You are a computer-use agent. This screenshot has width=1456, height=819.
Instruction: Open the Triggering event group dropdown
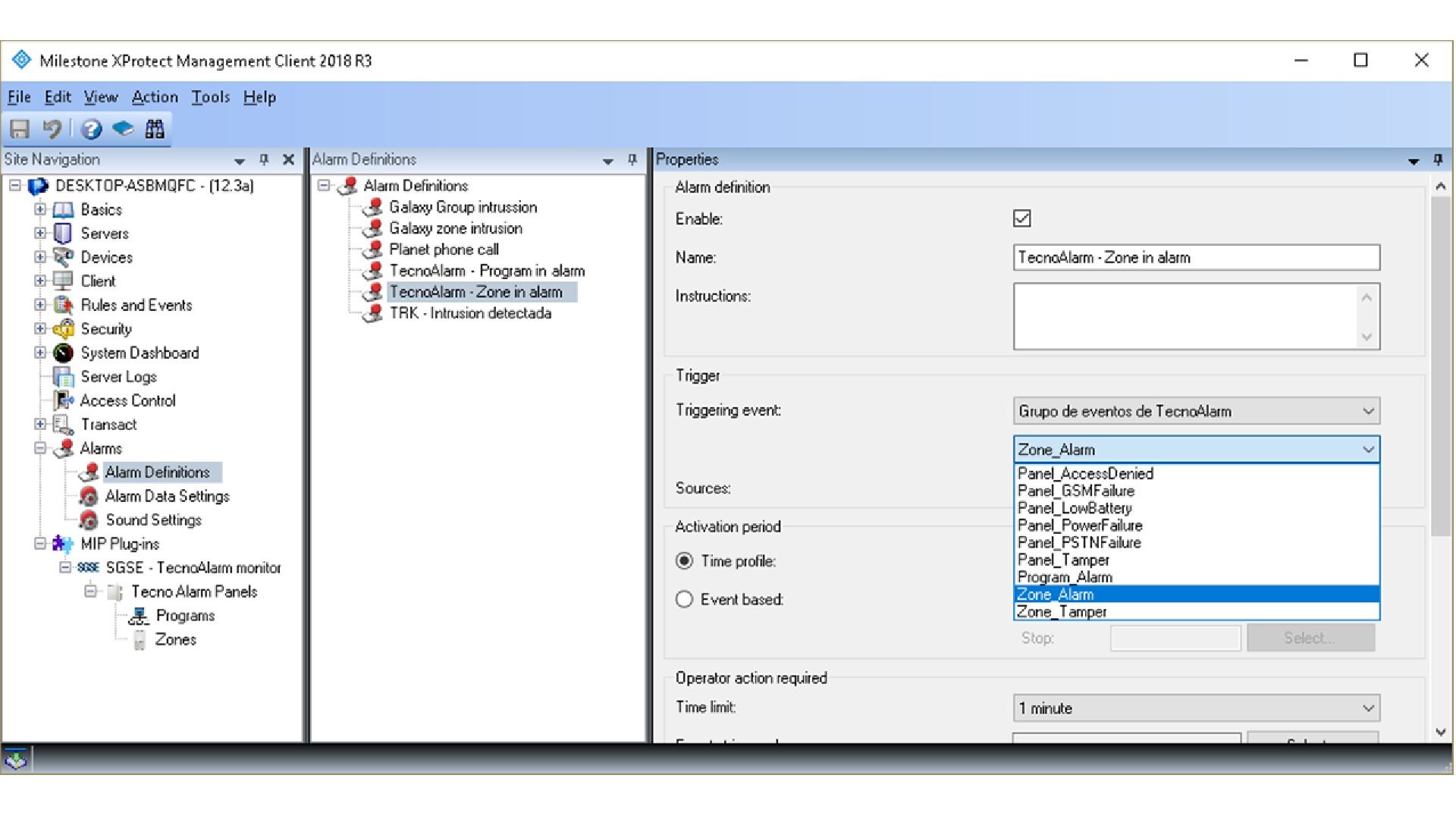pyautogui.click(x=1197, y=411)
